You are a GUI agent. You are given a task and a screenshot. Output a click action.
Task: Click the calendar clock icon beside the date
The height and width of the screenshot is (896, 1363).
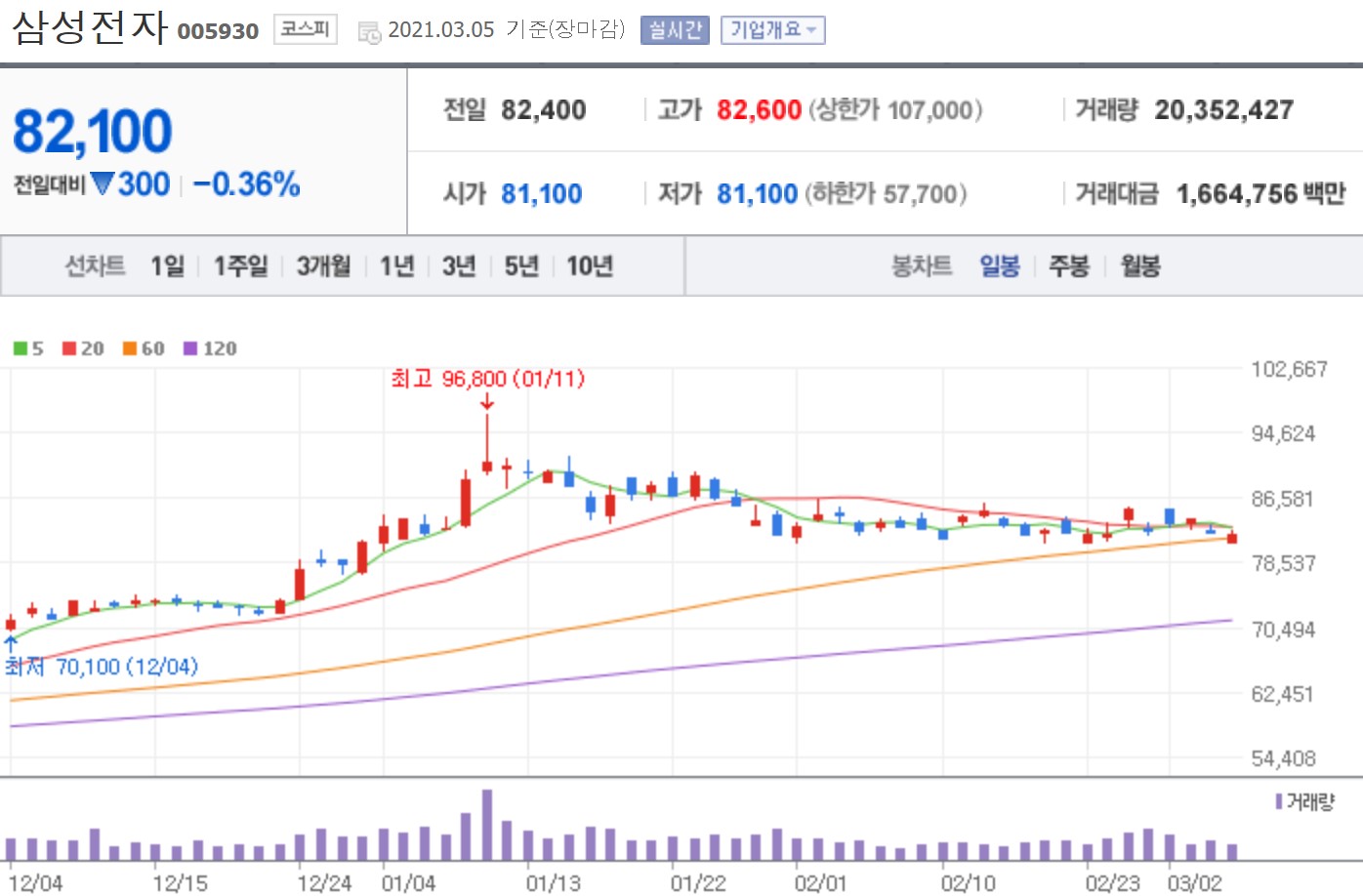(369, 32)
